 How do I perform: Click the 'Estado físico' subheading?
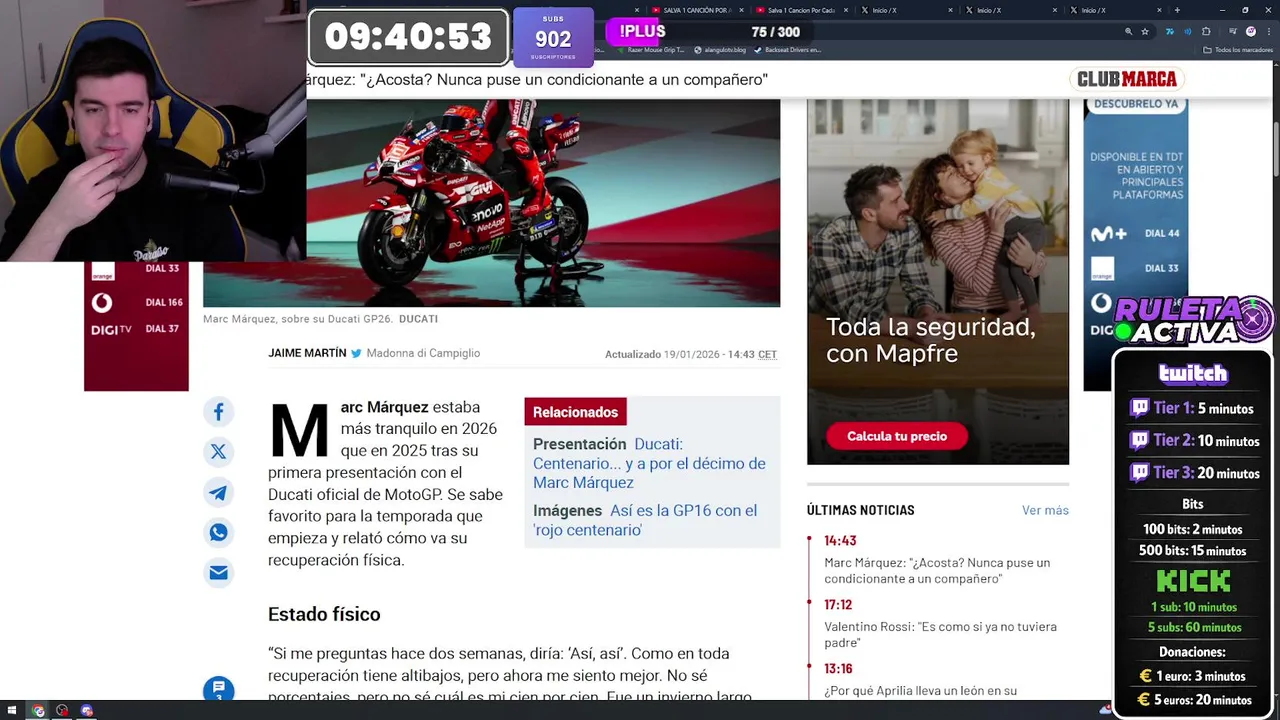(x=324, y=614)
